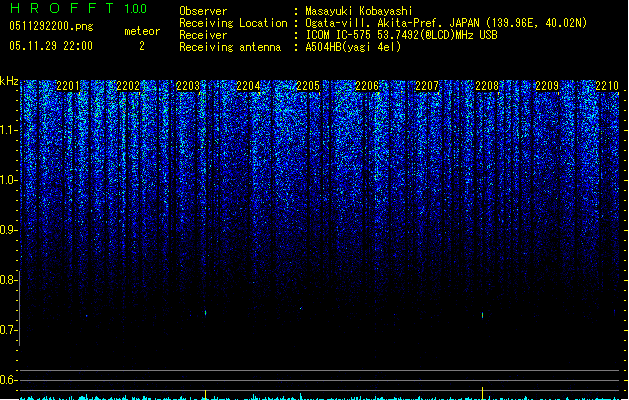The width and height of the screenshot is (629, 400).
Task: Click observer name Masayuki Kobayashi
Action: (x=359, y=11)
